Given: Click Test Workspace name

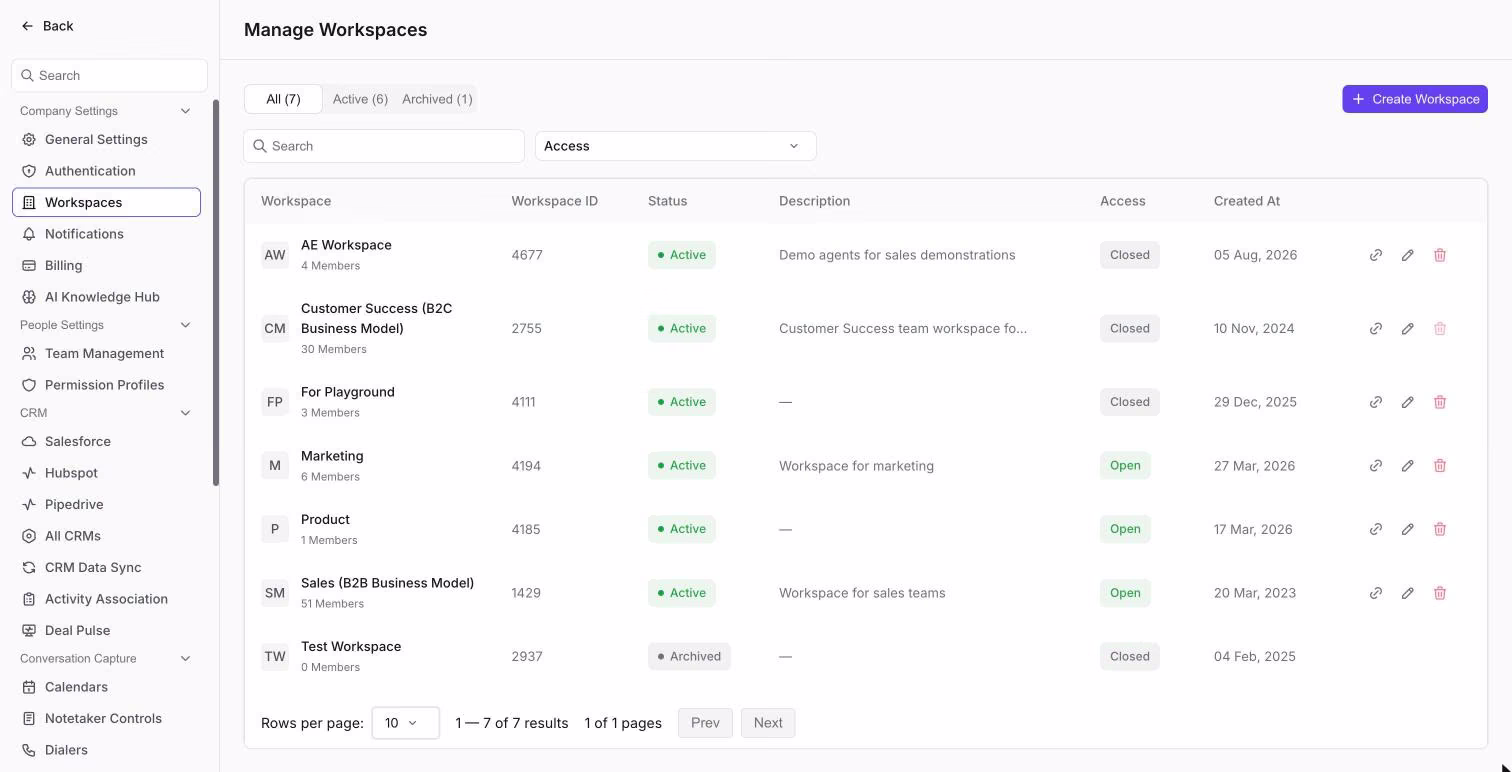Looking at the screenshot, I should (x=351, y=647).
